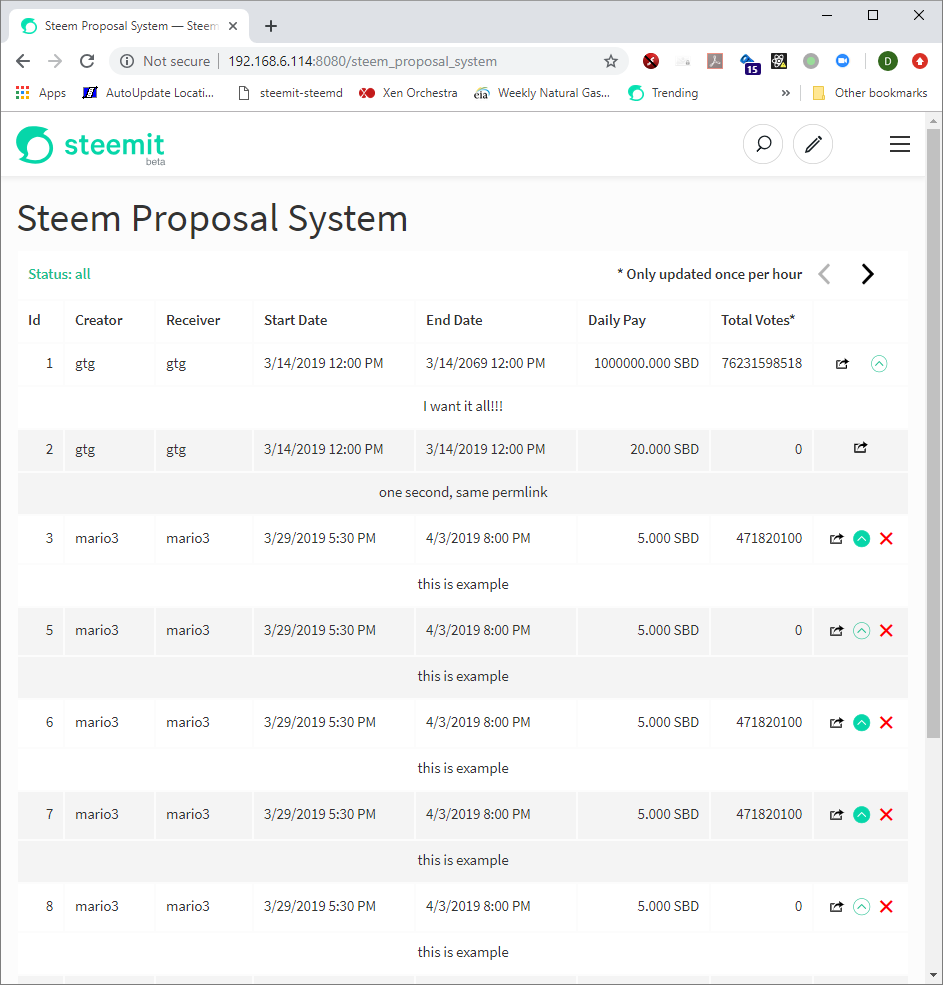Click the pencil compose post icon

(813, 144)
